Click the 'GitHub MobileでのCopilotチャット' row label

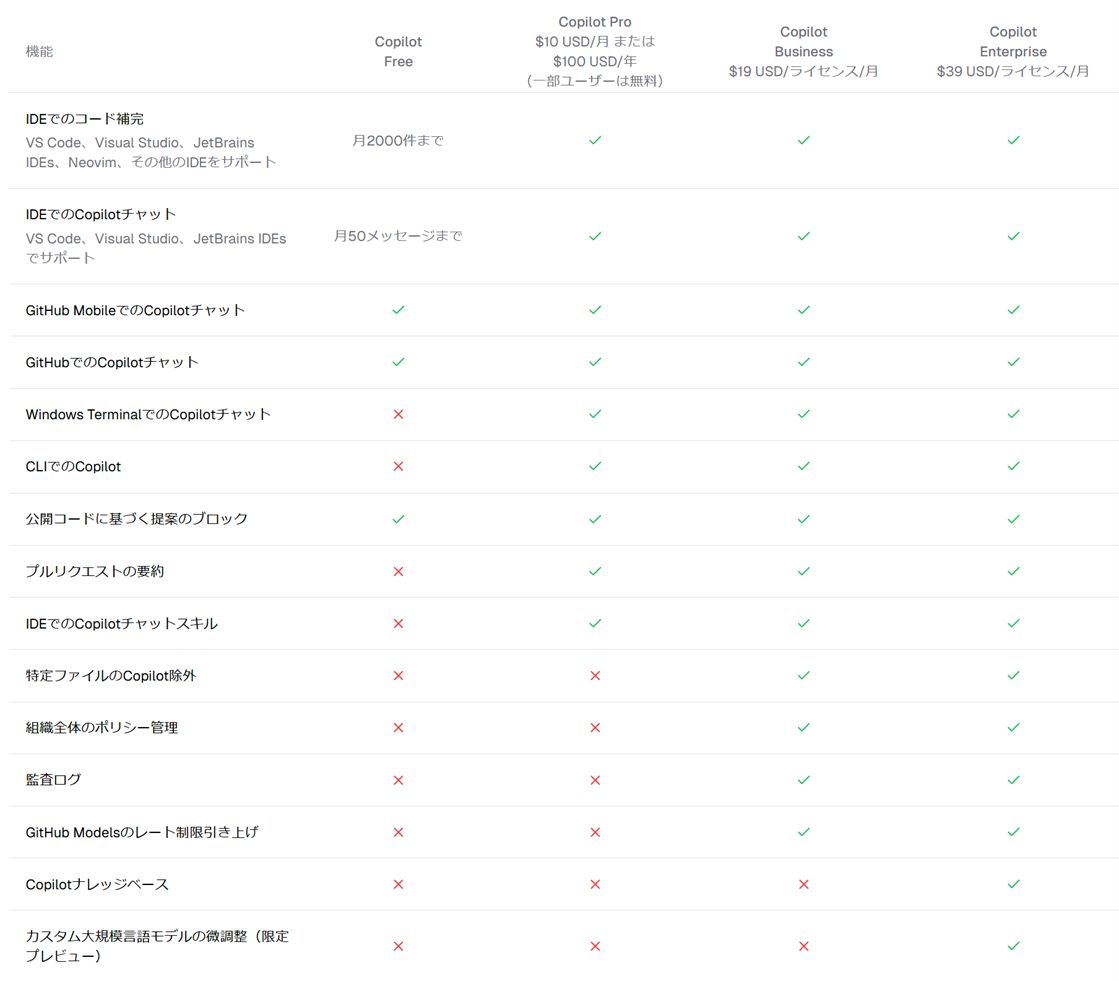pyautogui.click(x=136, y=310)
